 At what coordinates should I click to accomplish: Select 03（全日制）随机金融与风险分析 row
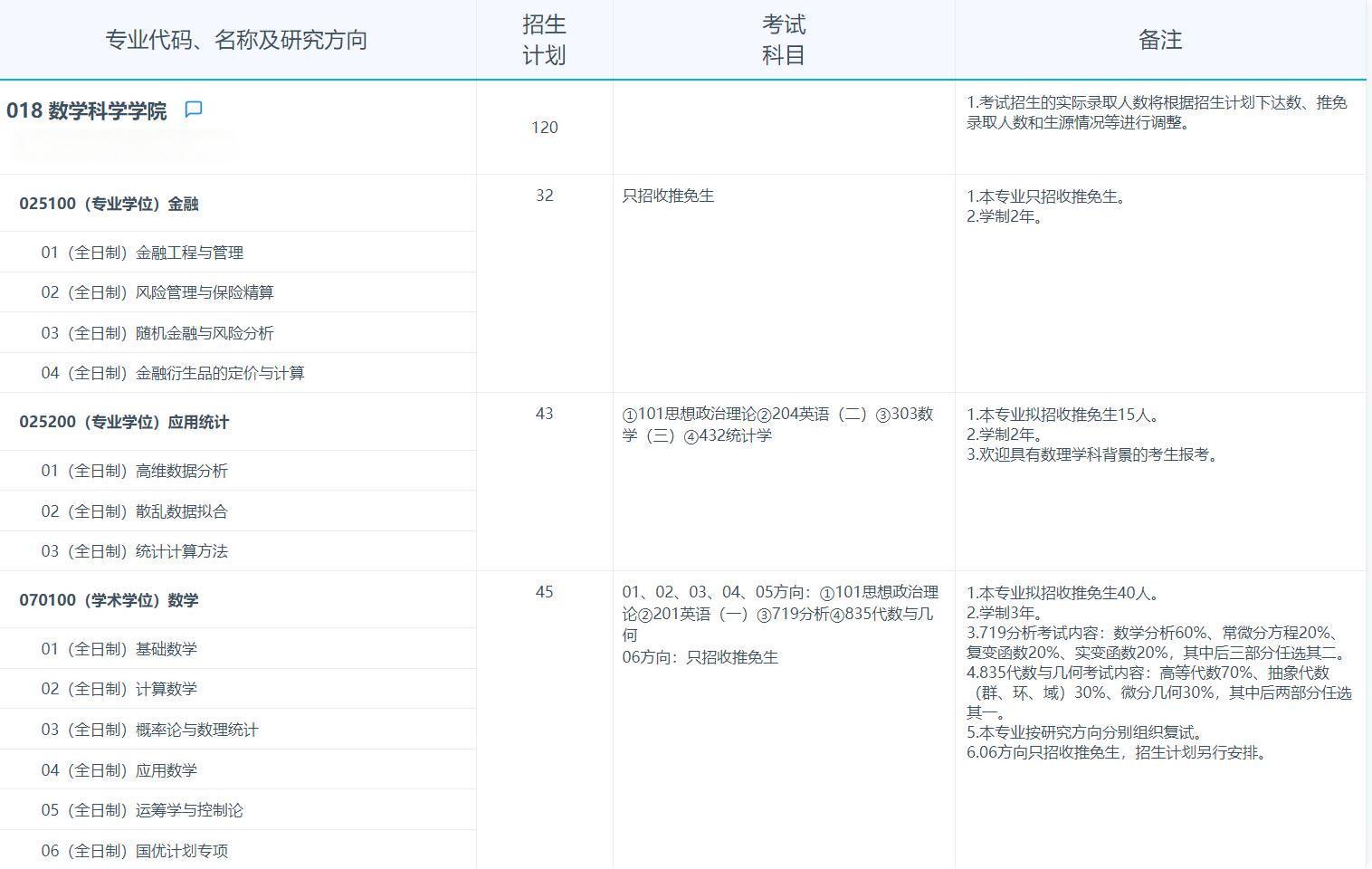coord(159,332)
